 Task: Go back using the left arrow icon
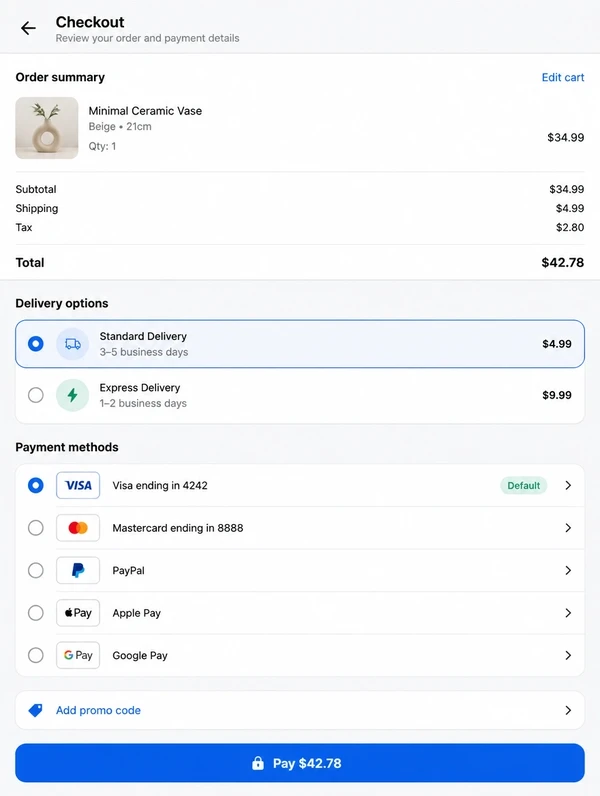click(28, 28)
